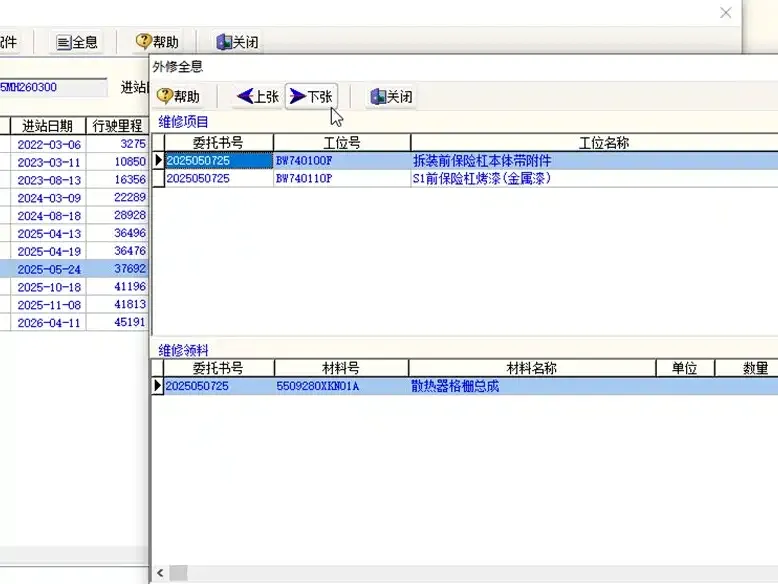Select the row dated 2024-08-18

pos(74,215)
